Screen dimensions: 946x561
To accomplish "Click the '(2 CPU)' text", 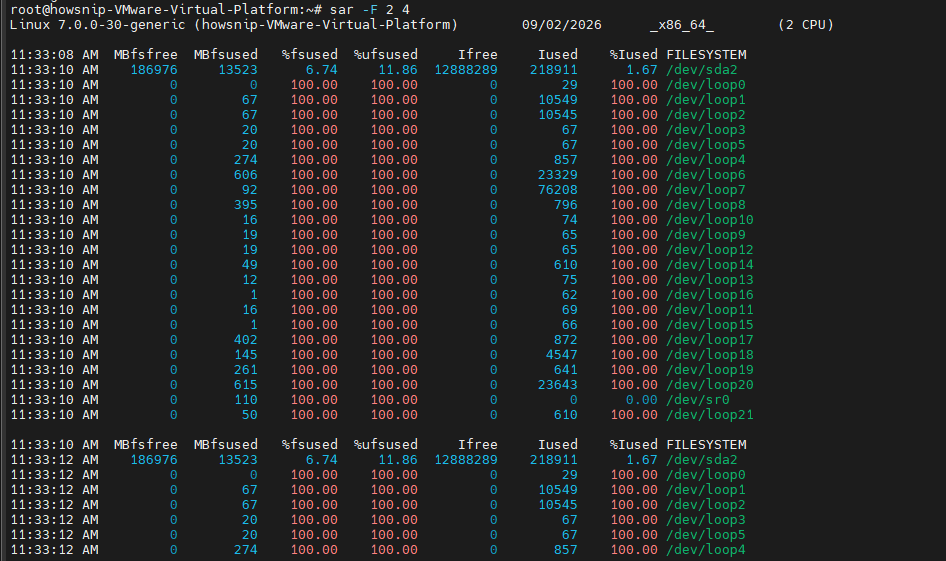I will [806, 25].
